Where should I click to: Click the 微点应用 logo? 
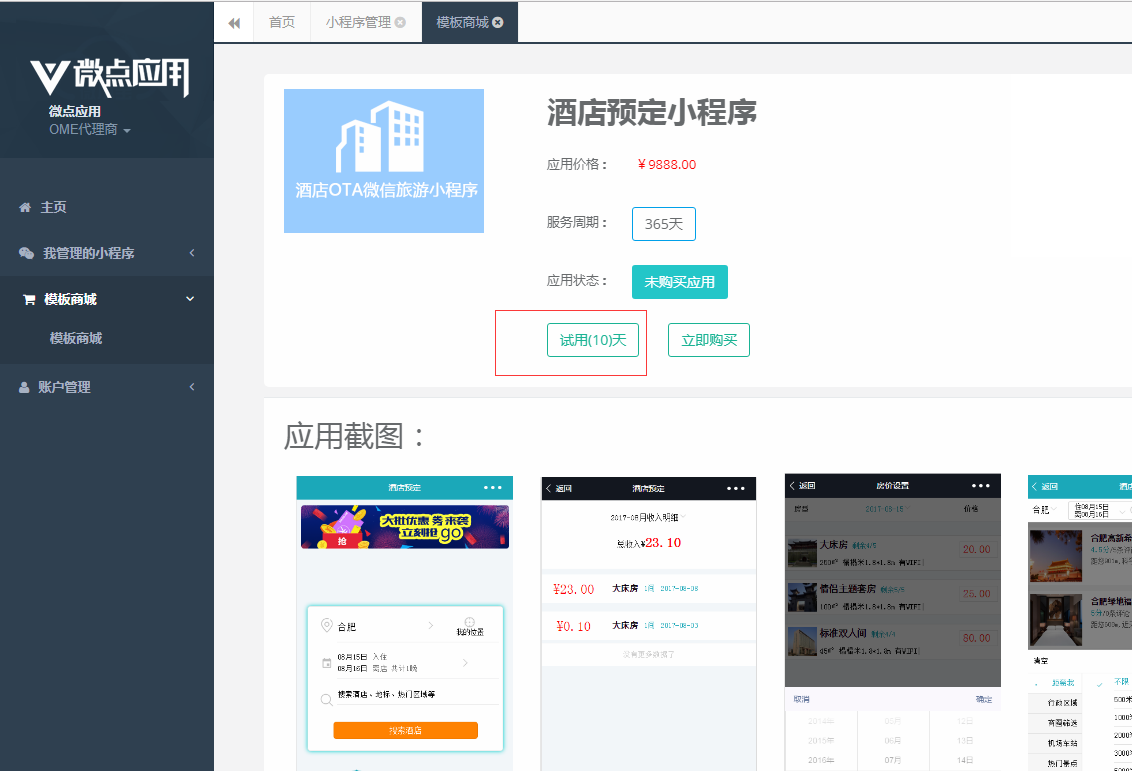coord(107,76)
